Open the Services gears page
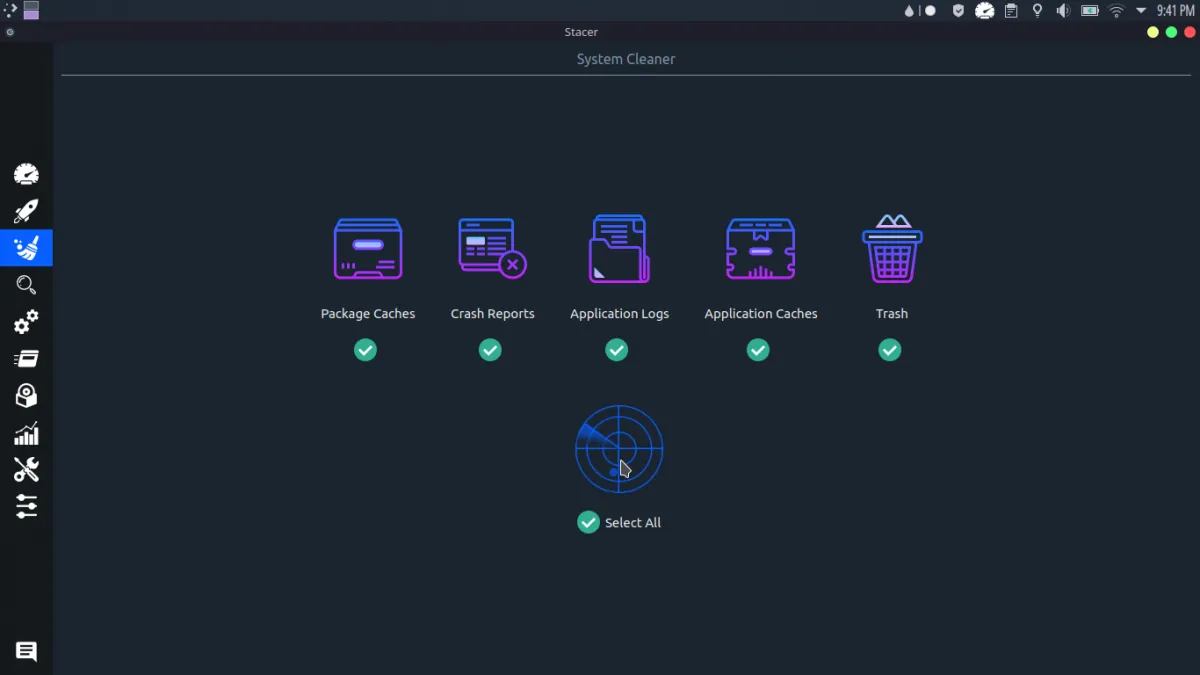Viewport: 1200px width, 675px height. pos(26,321)
